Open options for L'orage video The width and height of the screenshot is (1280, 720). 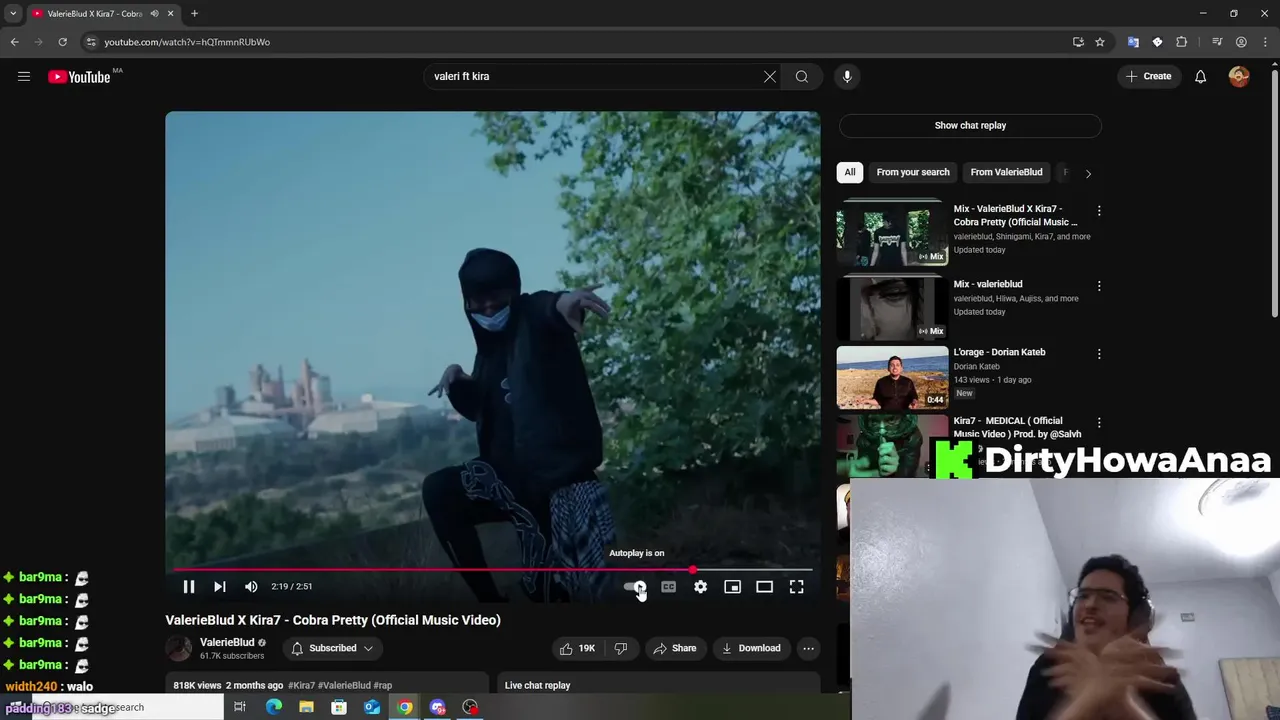click(1099, 354)
